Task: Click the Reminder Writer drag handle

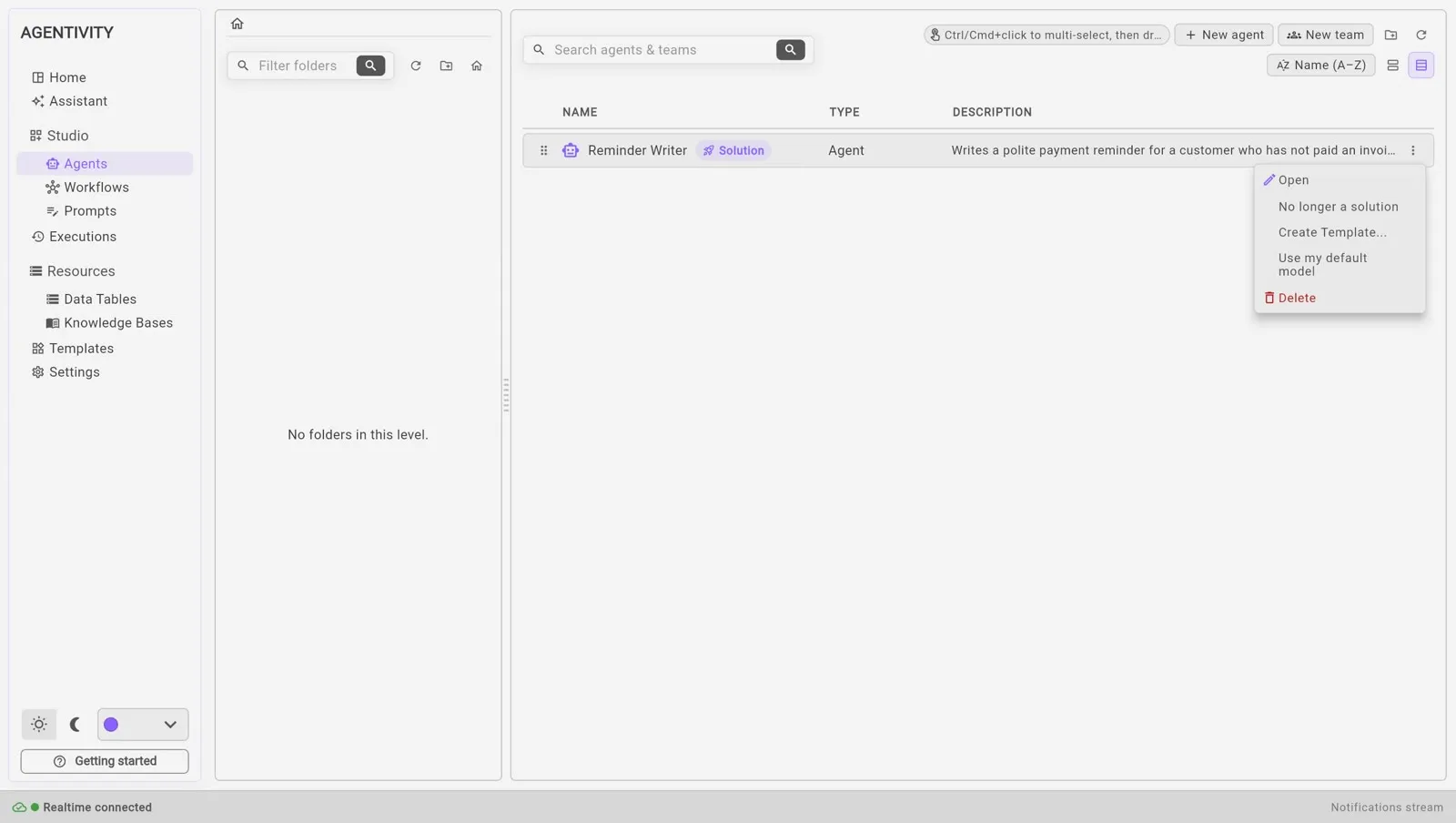Action: click(x=543, y=150)
